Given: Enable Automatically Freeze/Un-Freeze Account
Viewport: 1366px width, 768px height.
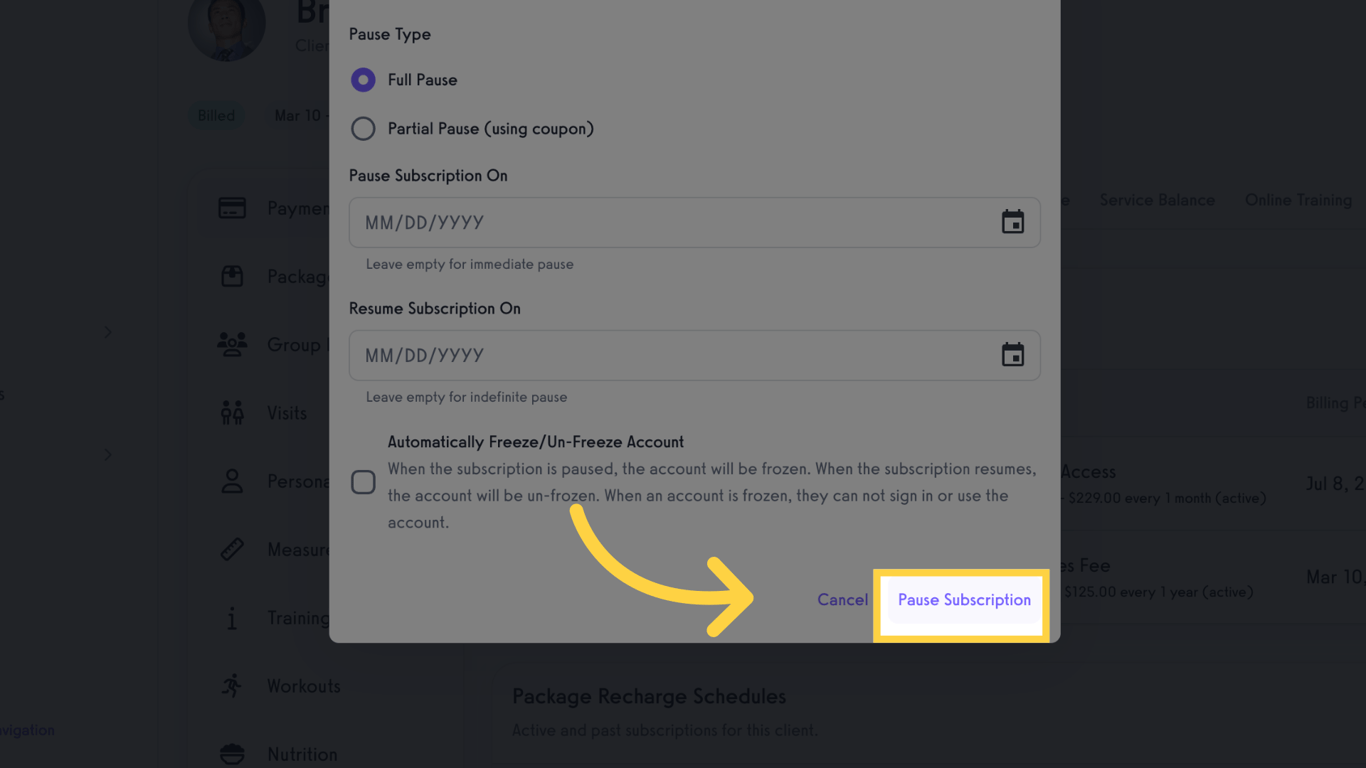Looking at the screenshot, I should [362, 482].
